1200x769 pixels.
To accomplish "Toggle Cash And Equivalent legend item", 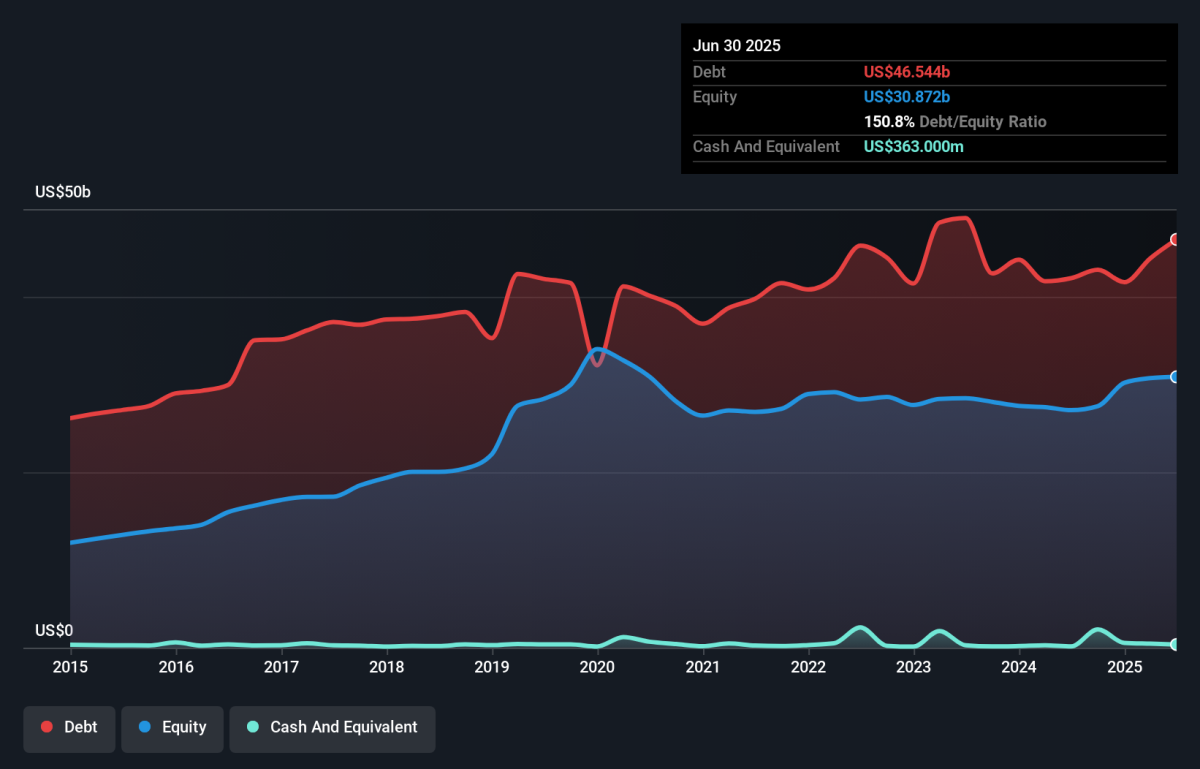I will tap(332, 727).
